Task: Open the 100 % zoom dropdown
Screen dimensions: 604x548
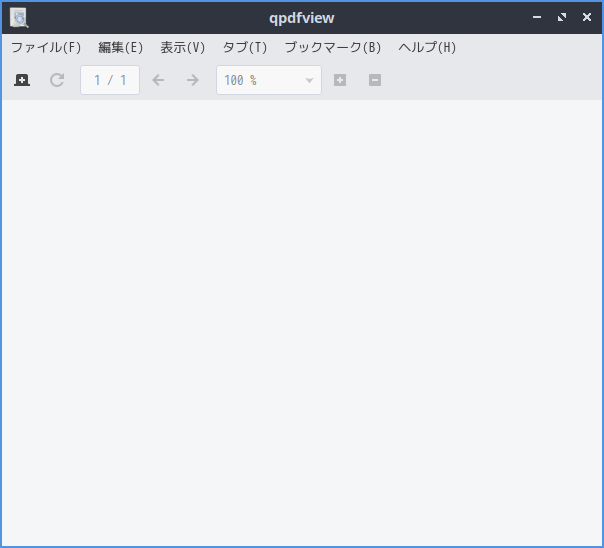Action: tap(269, 80)
